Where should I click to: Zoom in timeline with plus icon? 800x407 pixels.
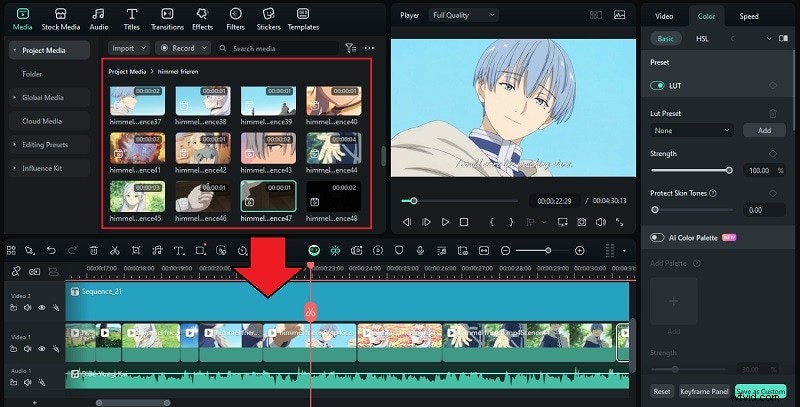(580, 250)
